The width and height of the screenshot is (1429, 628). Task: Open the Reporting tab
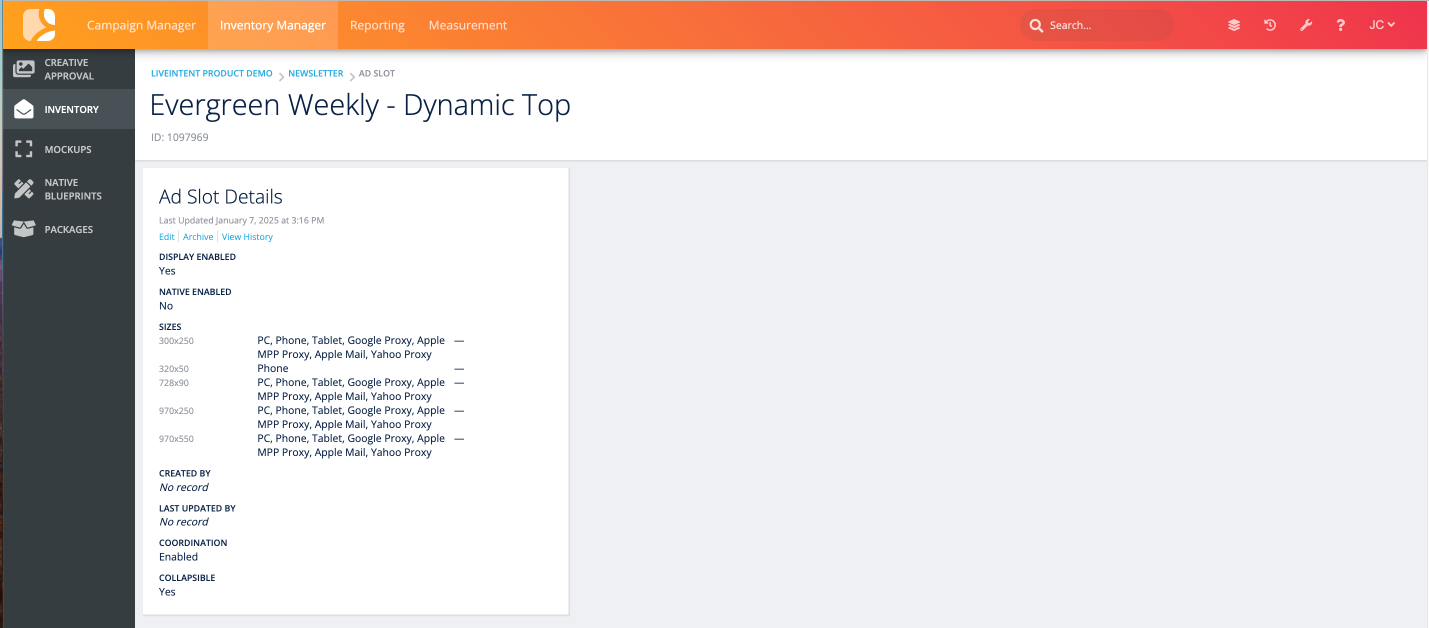[x=377, y=25]
